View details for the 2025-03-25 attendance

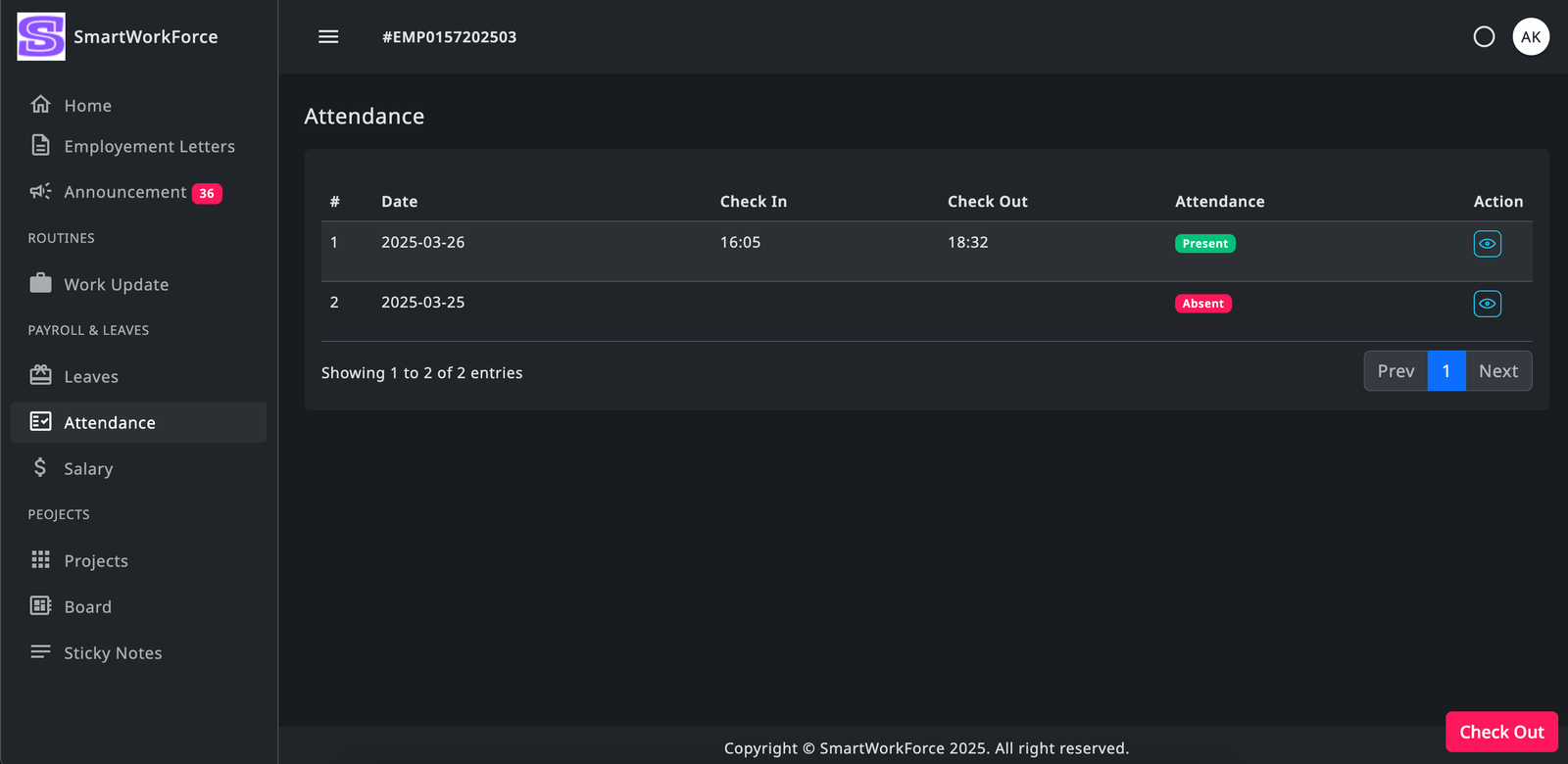[x=1487, y=304]
